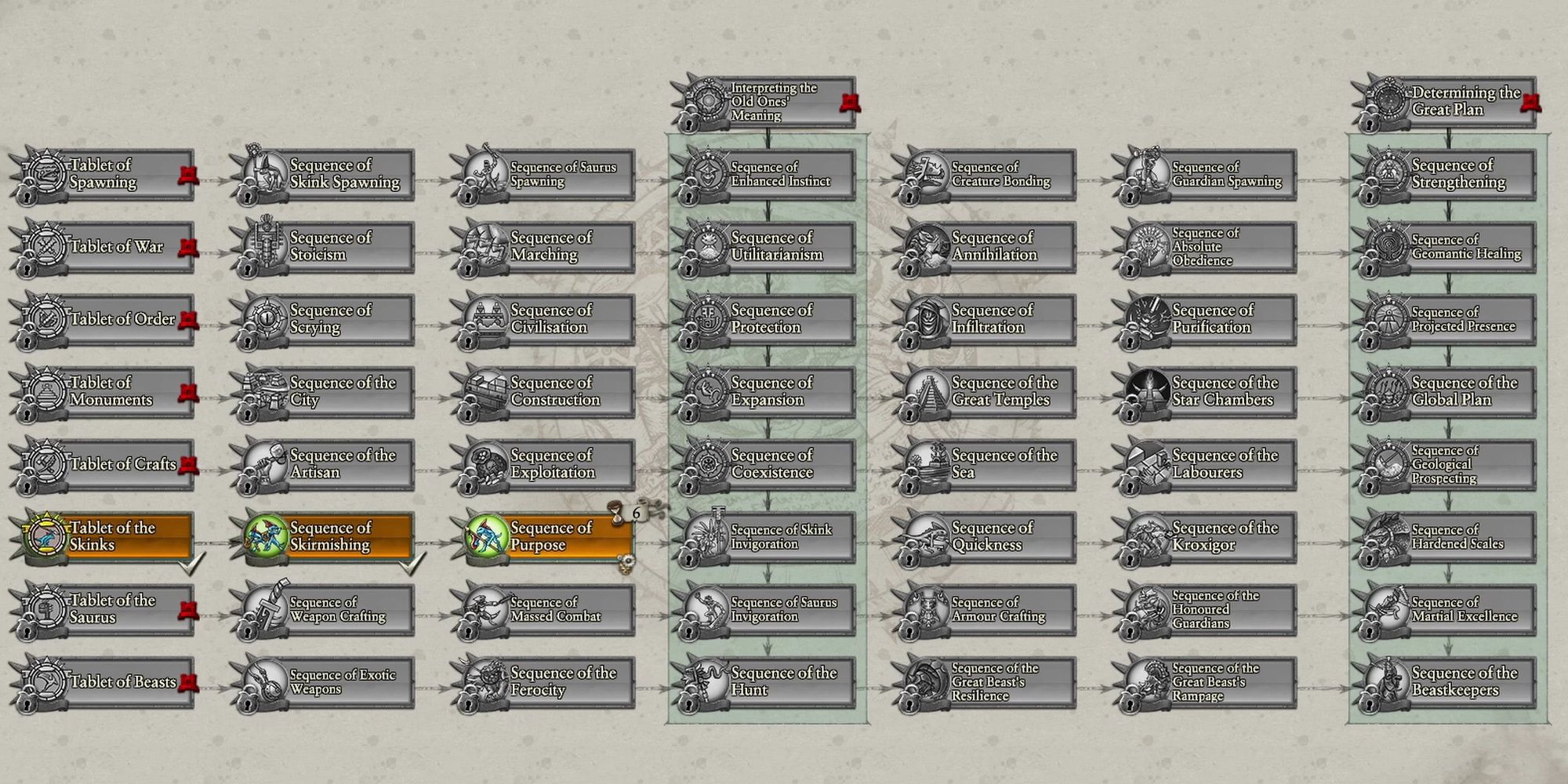Click the red marker on Determining the Great Plan
1568x784 pixels.
pyautogui.click(x=1530, y=102)
